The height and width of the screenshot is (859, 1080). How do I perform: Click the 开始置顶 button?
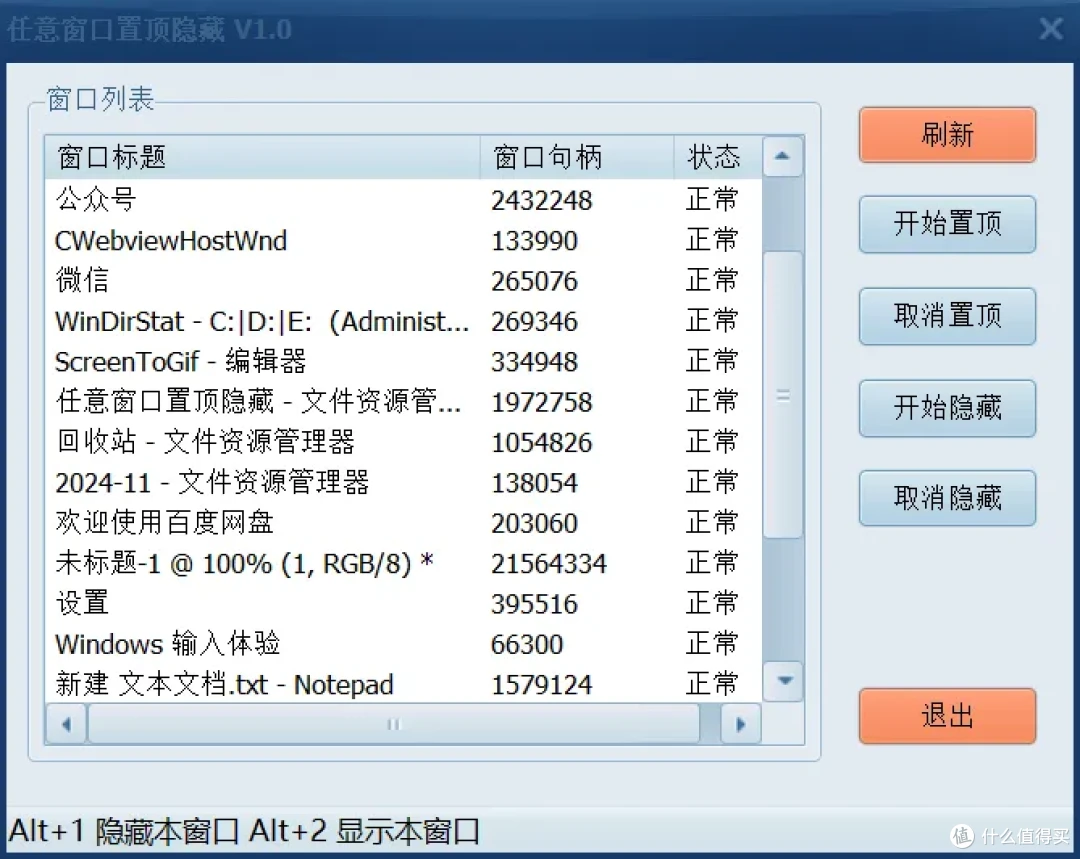tap(947, 224)
